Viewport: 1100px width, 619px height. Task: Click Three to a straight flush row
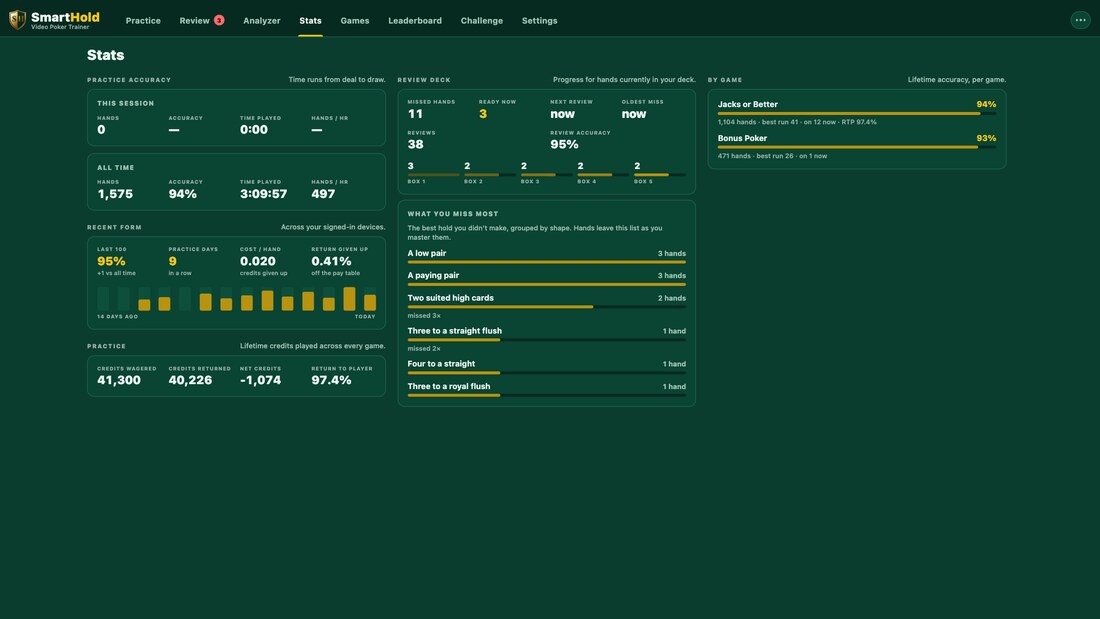546,340
